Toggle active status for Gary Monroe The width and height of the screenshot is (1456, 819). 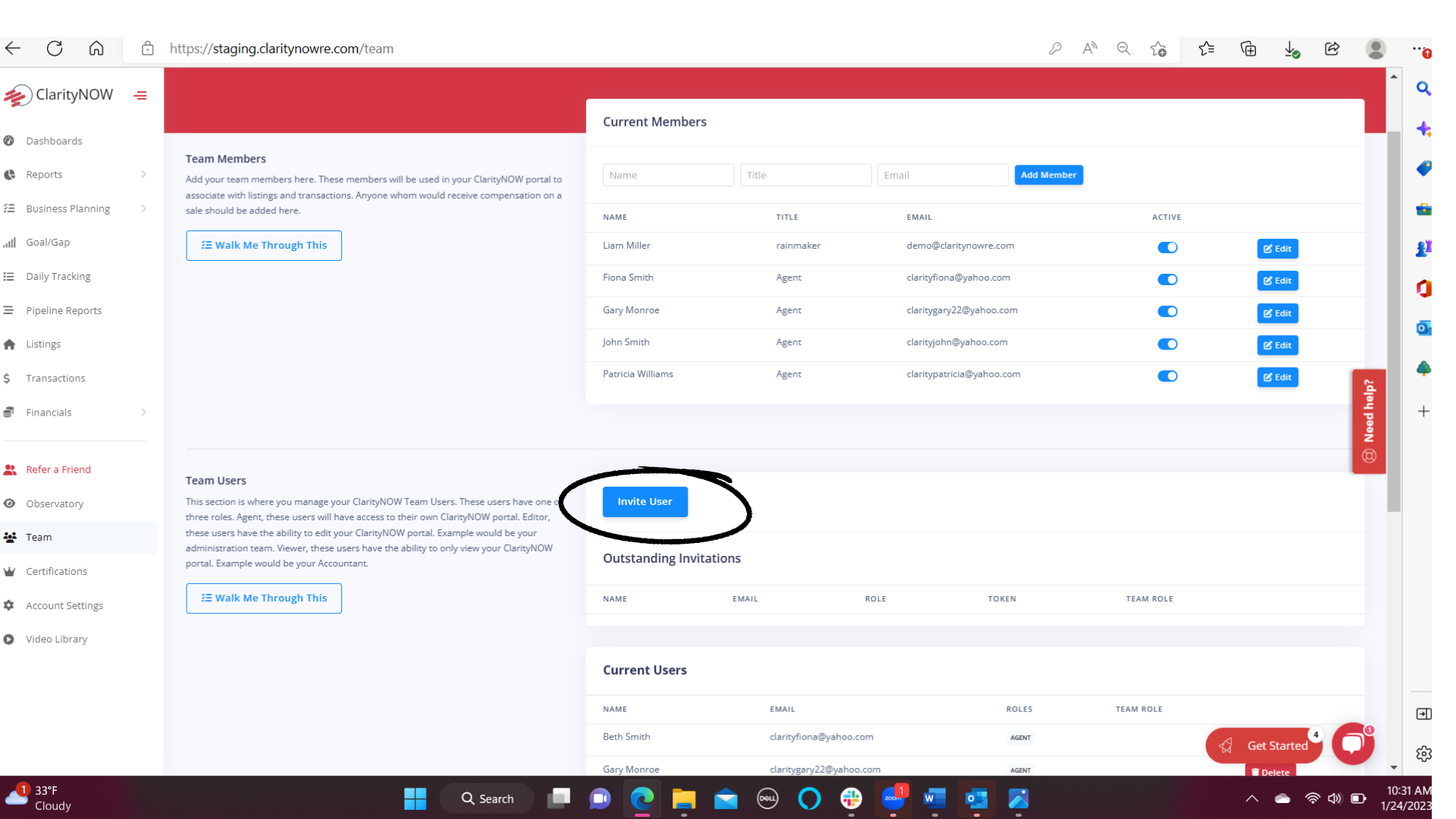pos(1167,311)
